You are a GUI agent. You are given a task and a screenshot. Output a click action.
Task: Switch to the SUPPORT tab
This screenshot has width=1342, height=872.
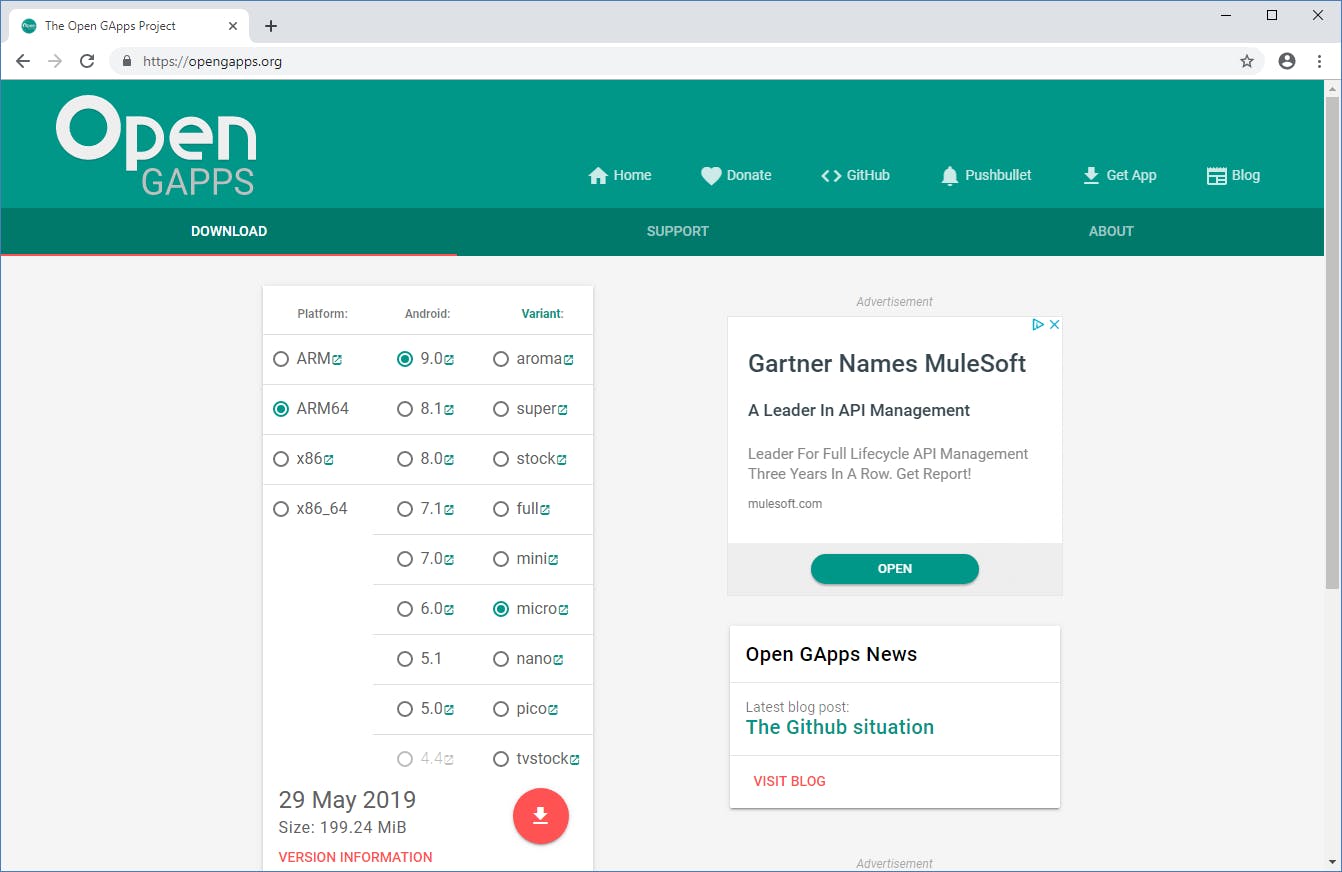pyautogui.click(x=677, y=231)
